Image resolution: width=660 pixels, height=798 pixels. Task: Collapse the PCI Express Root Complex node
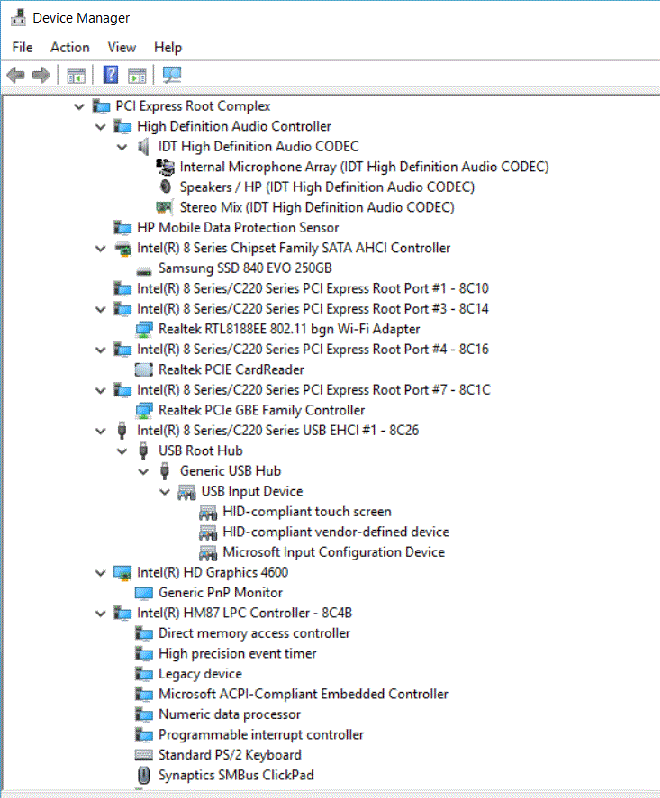coord(79,107)
